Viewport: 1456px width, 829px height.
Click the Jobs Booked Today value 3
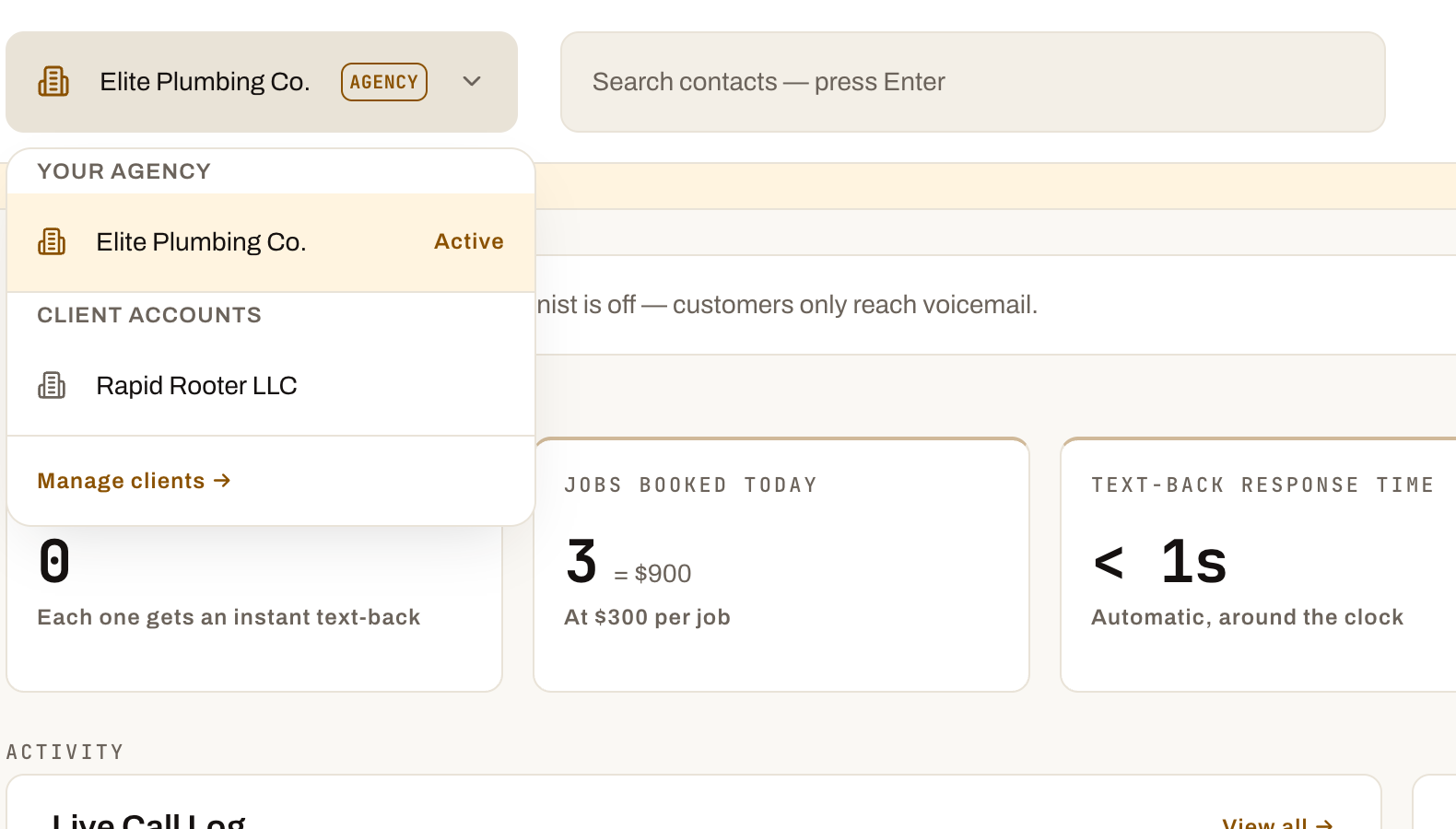581,561
